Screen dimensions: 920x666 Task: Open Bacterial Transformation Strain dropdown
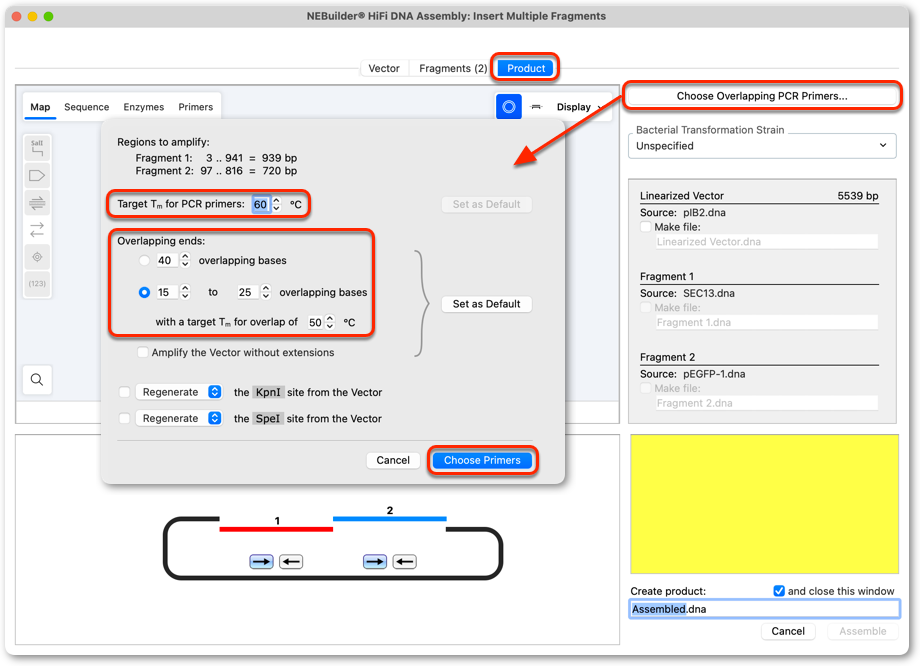[x=762, y=146]
